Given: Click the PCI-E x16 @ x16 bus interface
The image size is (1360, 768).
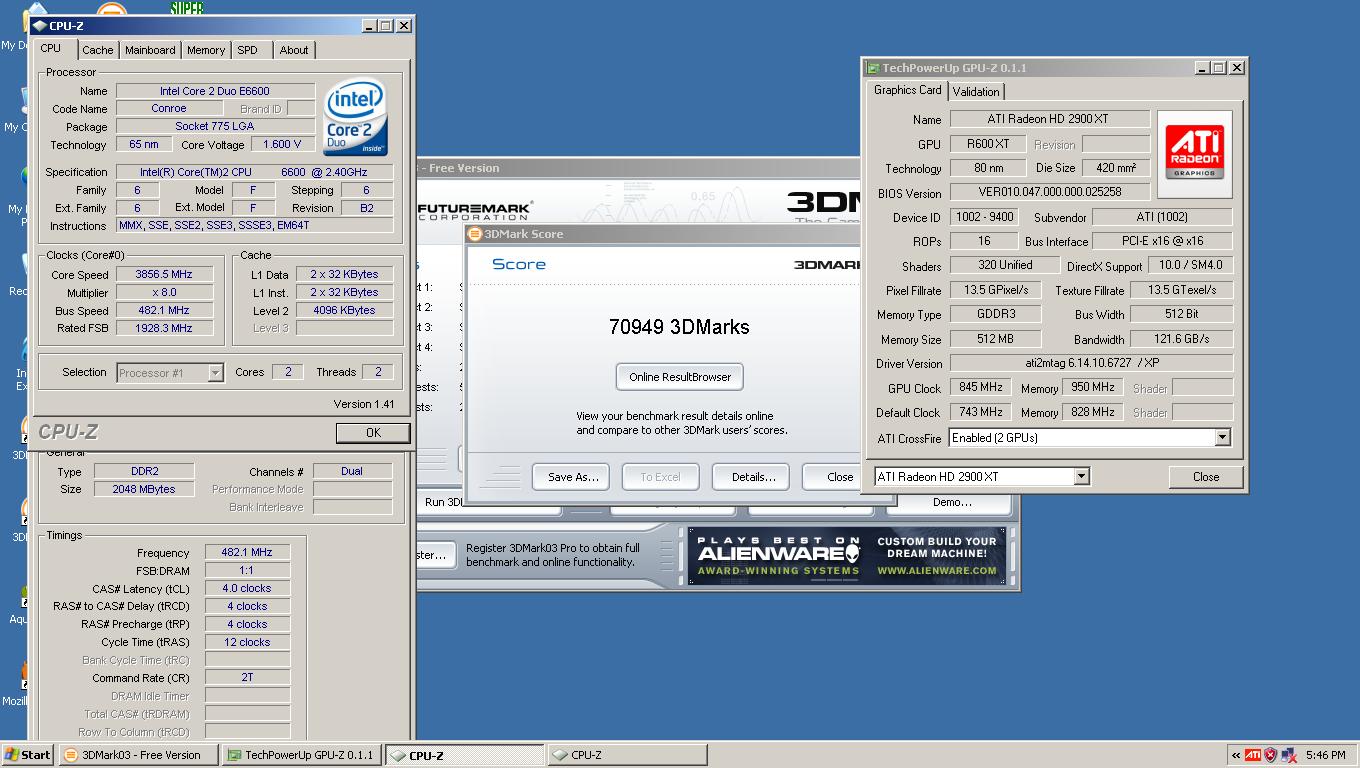Looking at the screenshot, I should coord(1162,241).
